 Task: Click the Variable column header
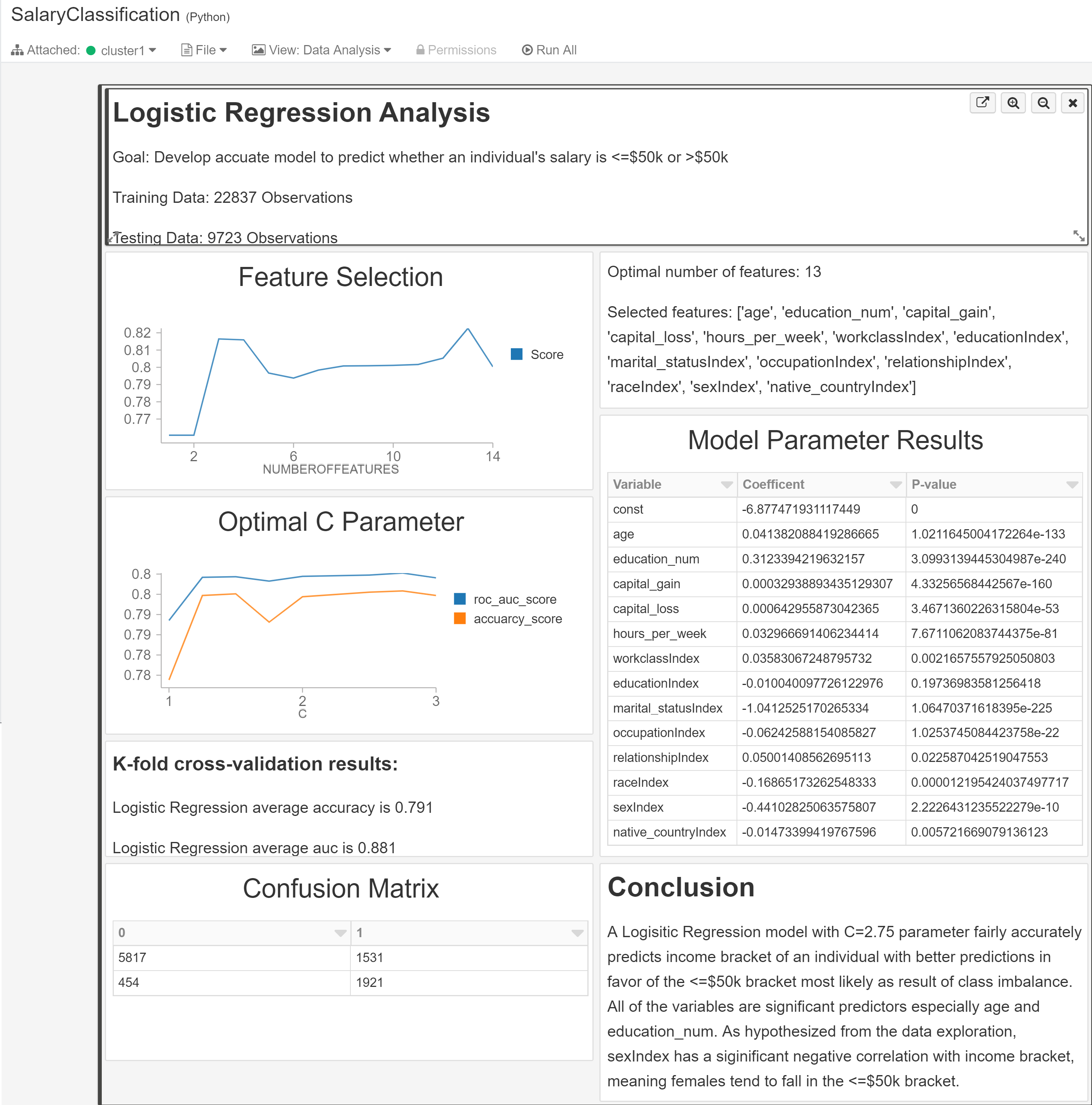pyautogui.click(x=672, y=485)
